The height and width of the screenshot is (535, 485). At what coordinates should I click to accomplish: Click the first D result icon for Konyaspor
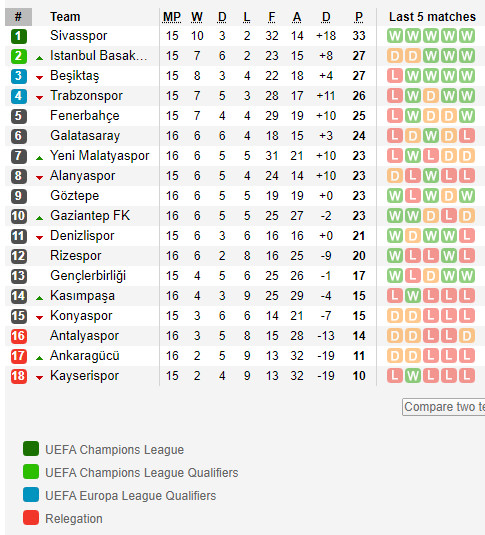[395, 316]
